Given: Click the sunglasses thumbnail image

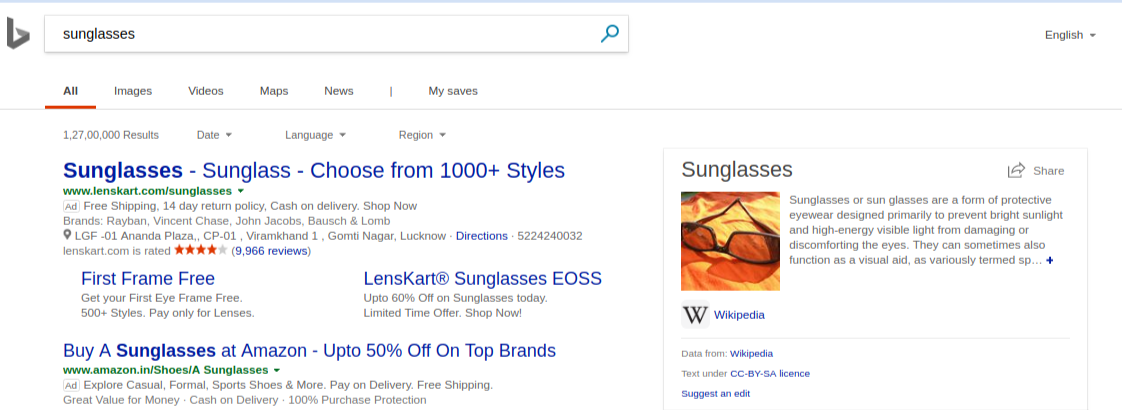Looking at the screenshot, I should [x=731, y=241].
